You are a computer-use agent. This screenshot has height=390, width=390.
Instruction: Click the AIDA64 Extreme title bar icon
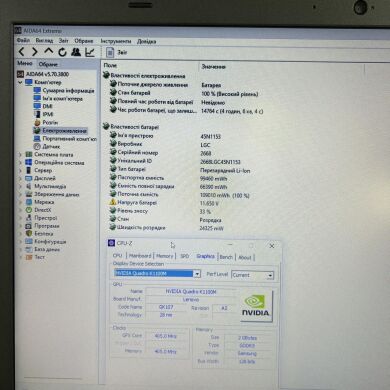(18, 31)
